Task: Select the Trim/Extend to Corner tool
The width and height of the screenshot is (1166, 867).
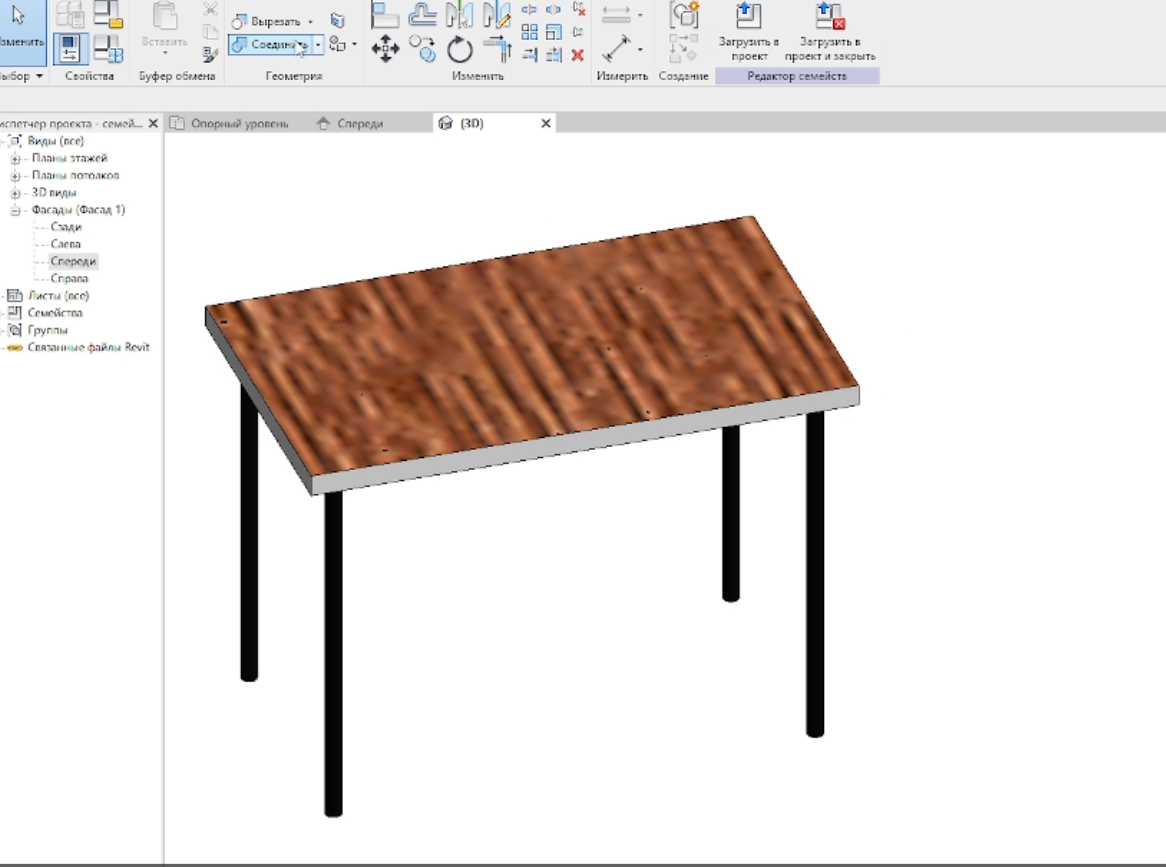Action: (497, 50)
